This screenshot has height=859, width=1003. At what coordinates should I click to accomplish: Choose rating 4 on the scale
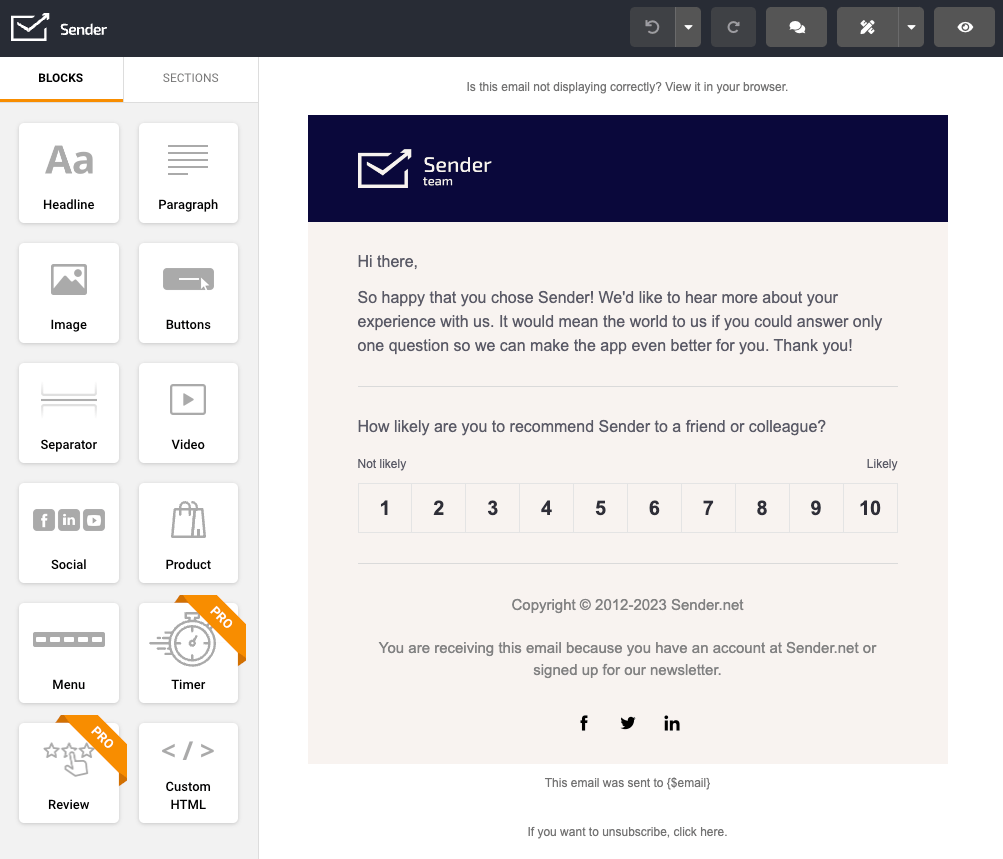click(x=546, y=508)
